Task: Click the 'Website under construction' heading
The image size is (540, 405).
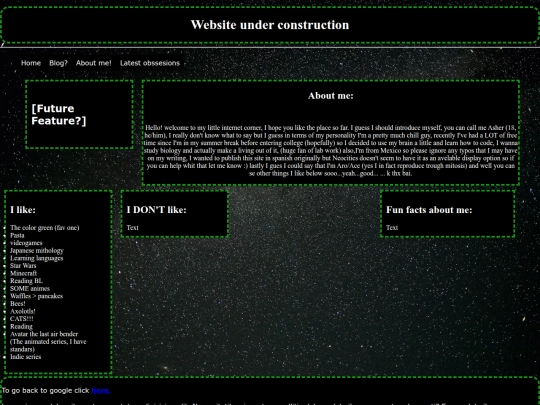Action: tap(270, 25)
